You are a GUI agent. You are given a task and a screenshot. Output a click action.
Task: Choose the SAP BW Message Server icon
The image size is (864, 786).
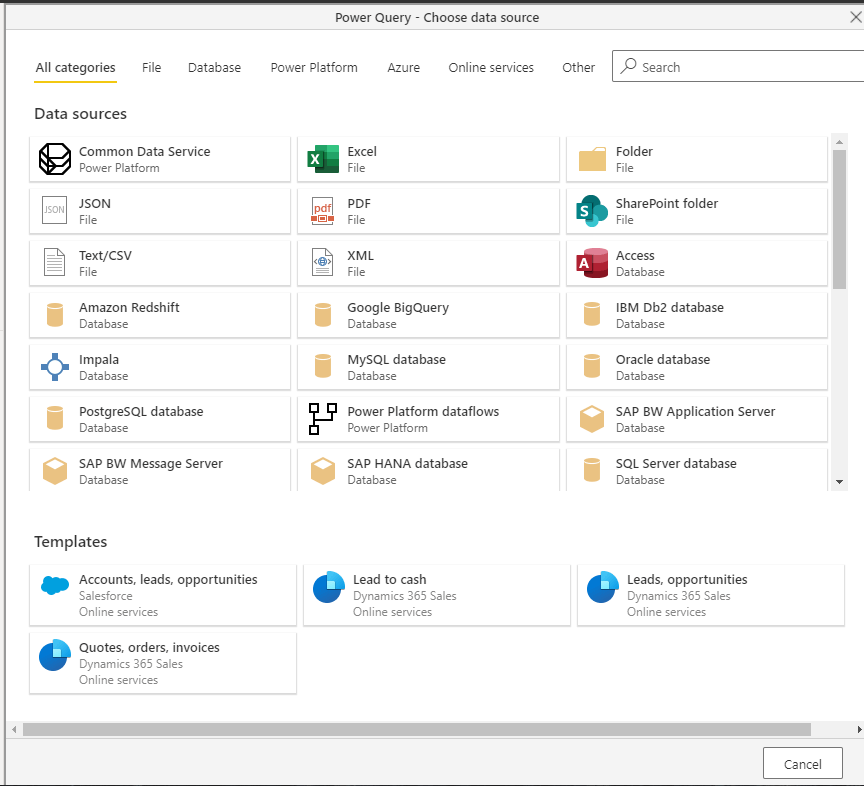55,471
